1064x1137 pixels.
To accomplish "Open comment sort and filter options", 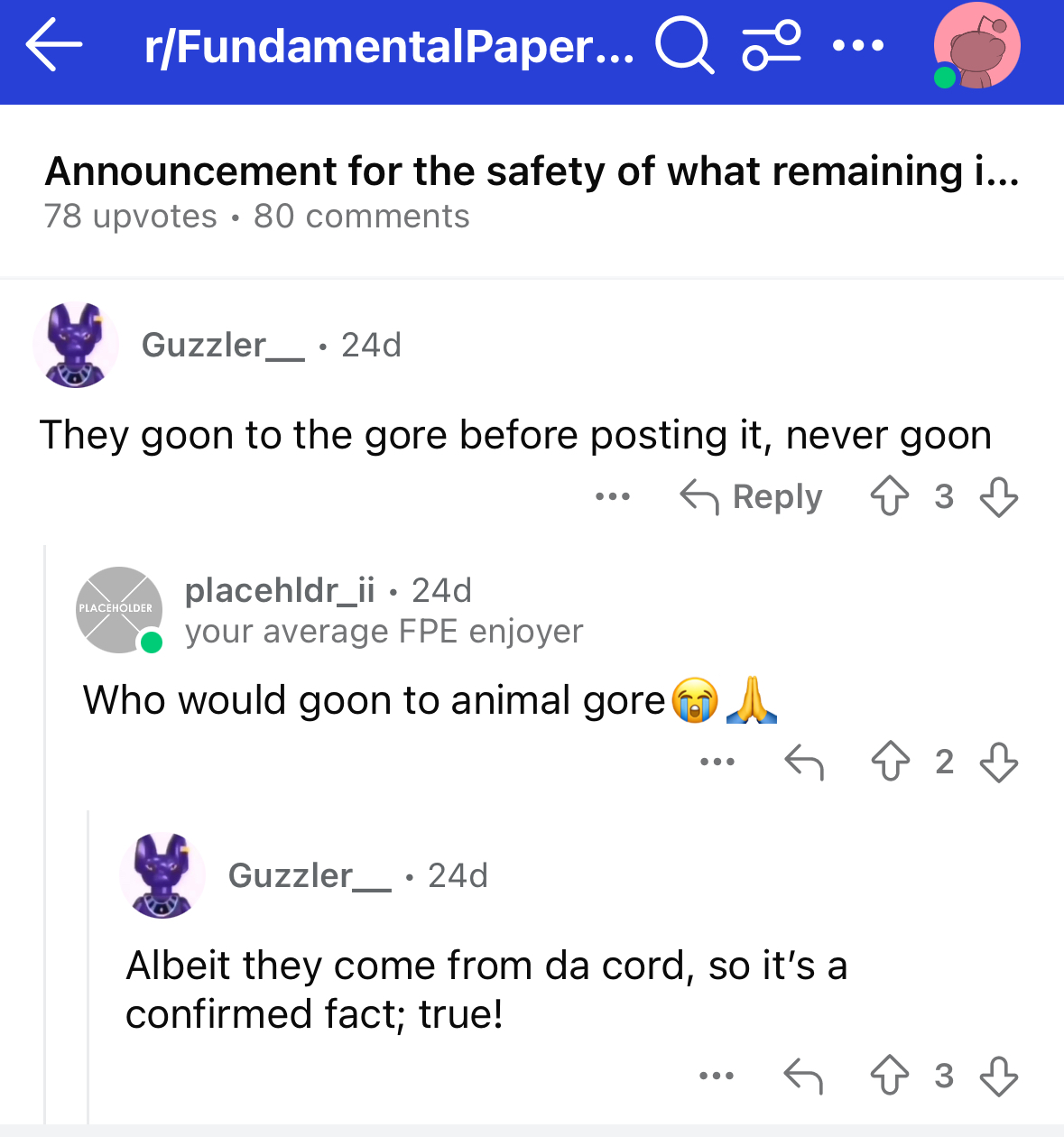I will tap(771, 45).
